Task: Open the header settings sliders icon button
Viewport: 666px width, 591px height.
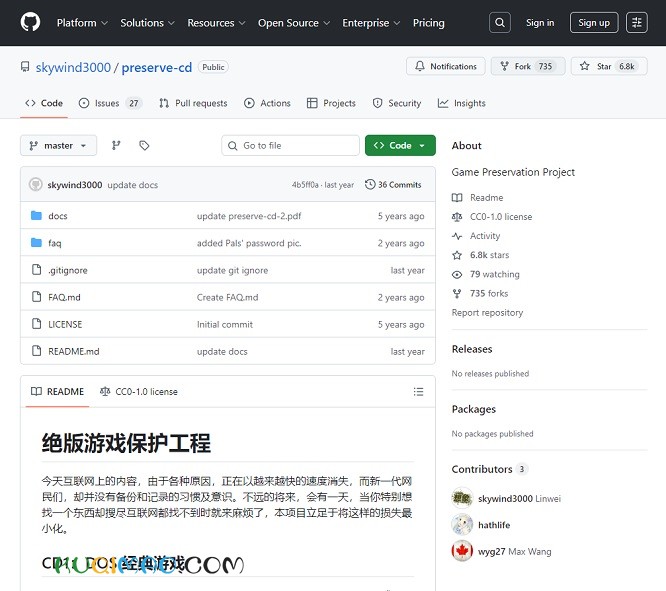Action: click(x=636, y=23)
